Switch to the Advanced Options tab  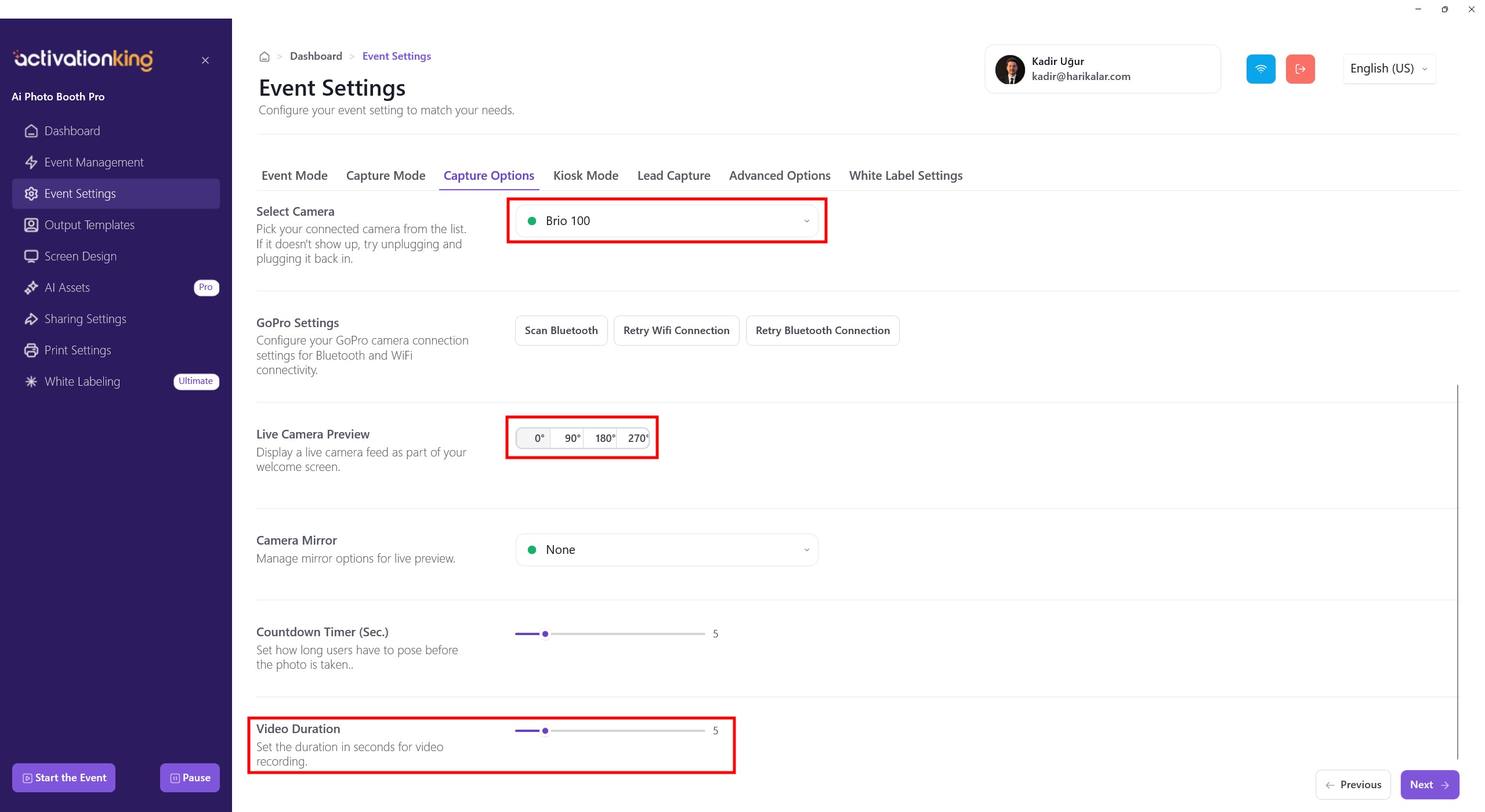point(779,176)
